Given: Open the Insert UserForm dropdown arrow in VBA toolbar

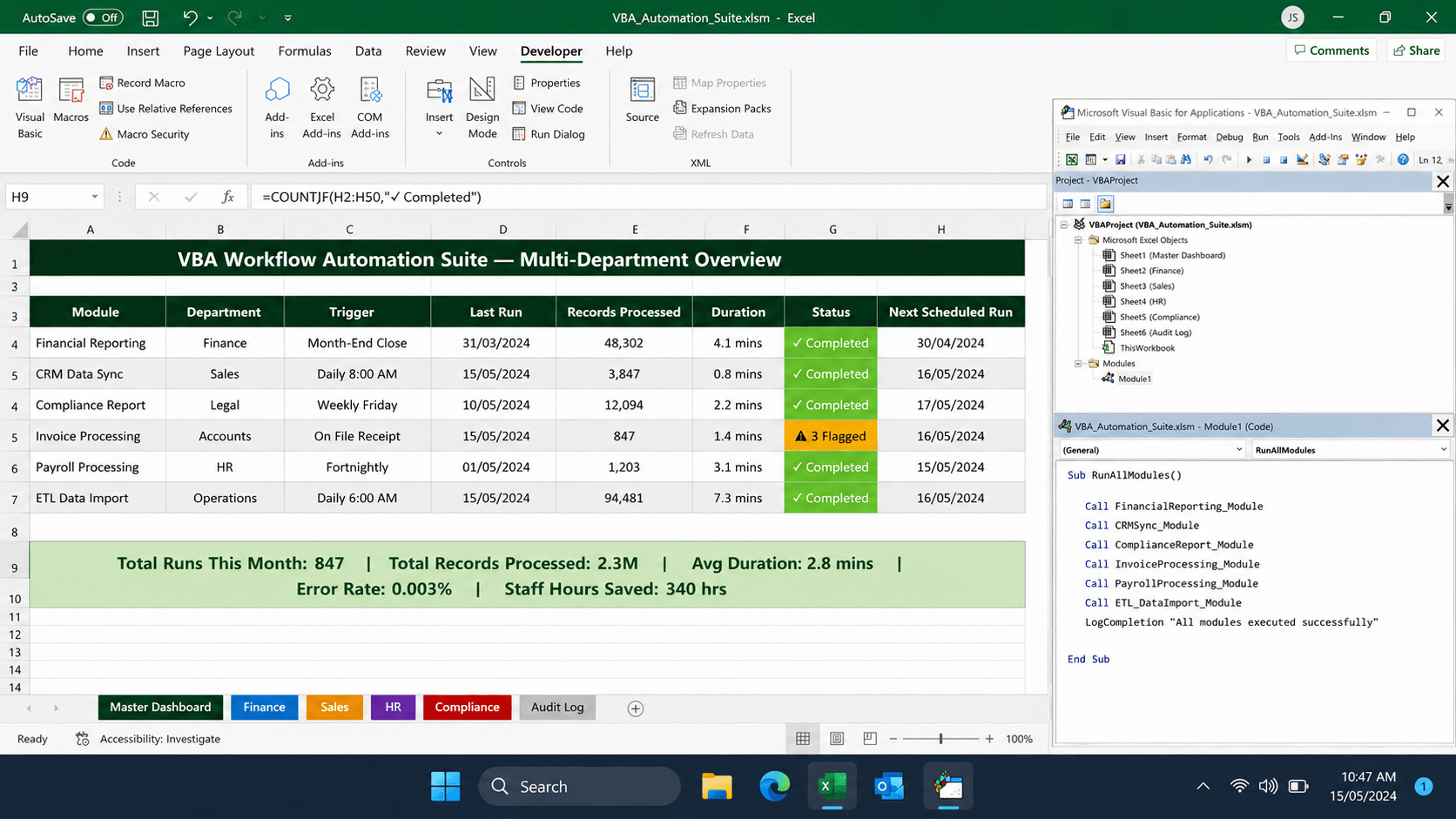Looking at the screenshot, I should click(x=1105, y=159).
